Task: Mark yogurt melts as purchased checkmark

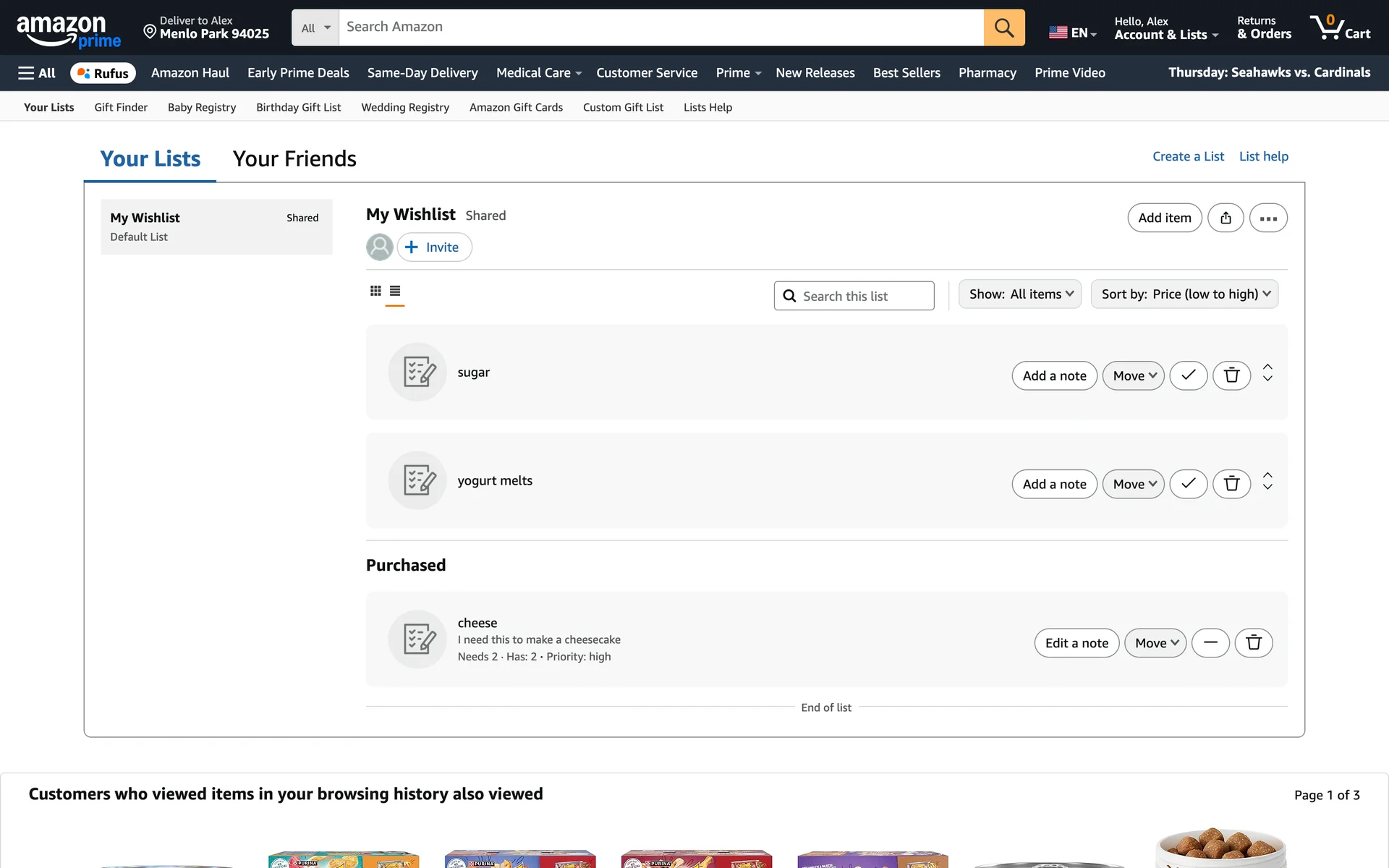Action: (1188, 484)
